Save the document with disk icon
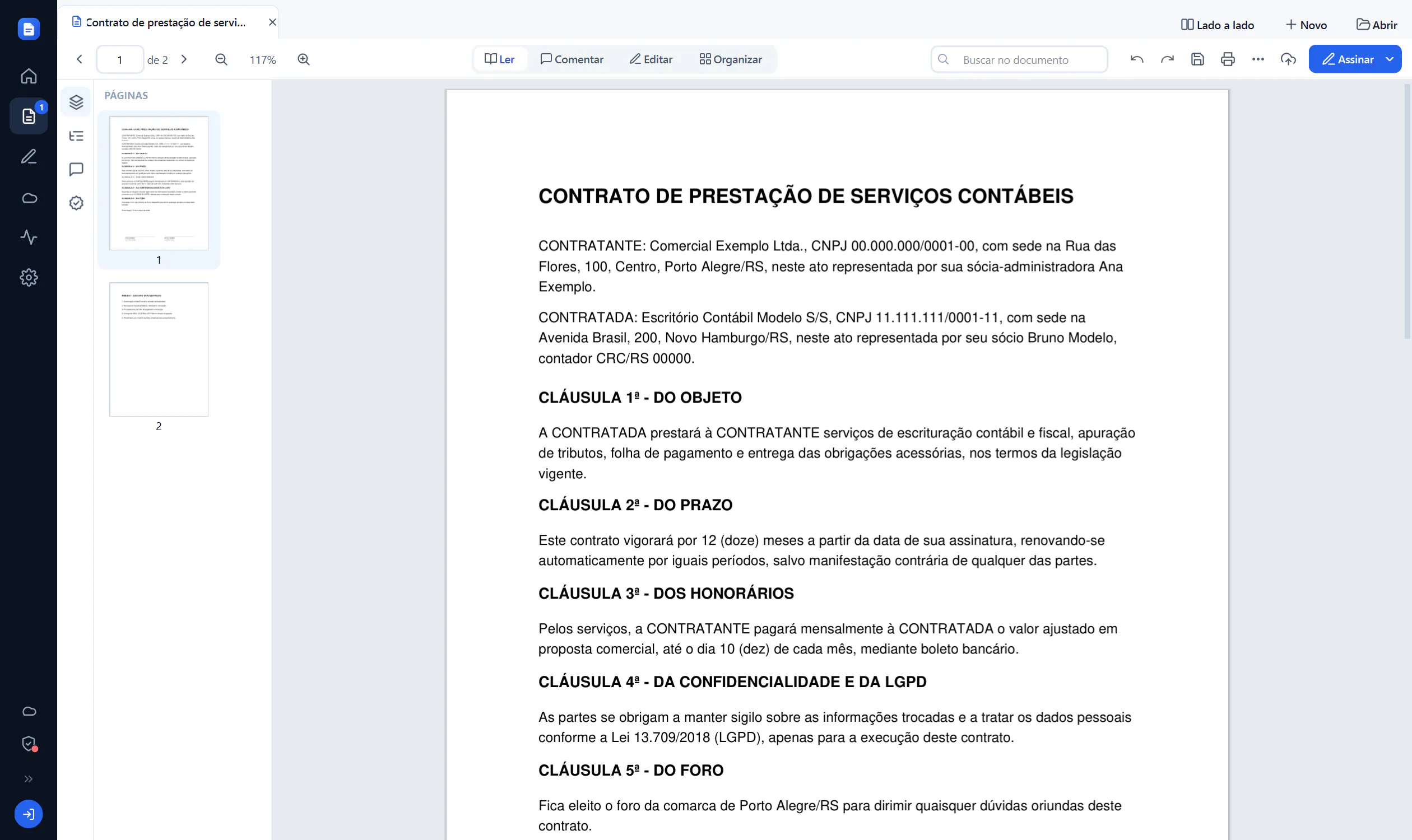 tap(1197, 59)
